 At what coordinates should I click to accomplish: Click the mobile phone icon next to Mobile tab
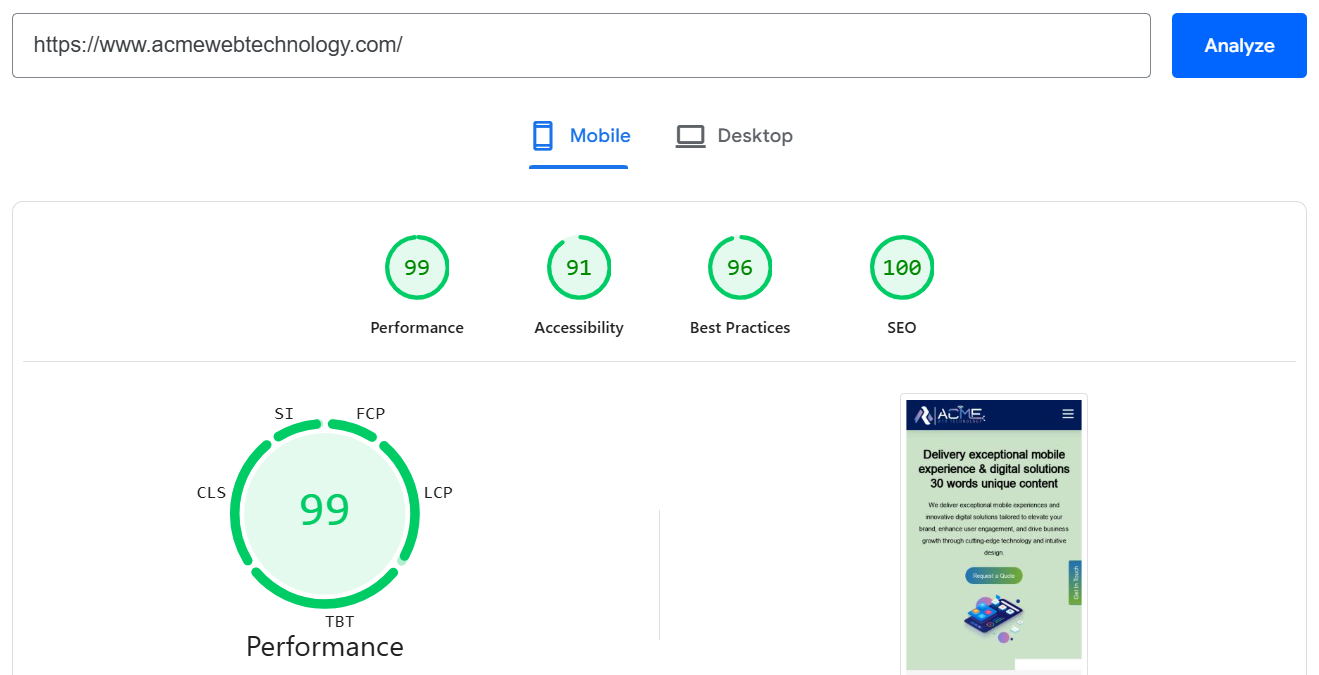[x=543, y=135]
